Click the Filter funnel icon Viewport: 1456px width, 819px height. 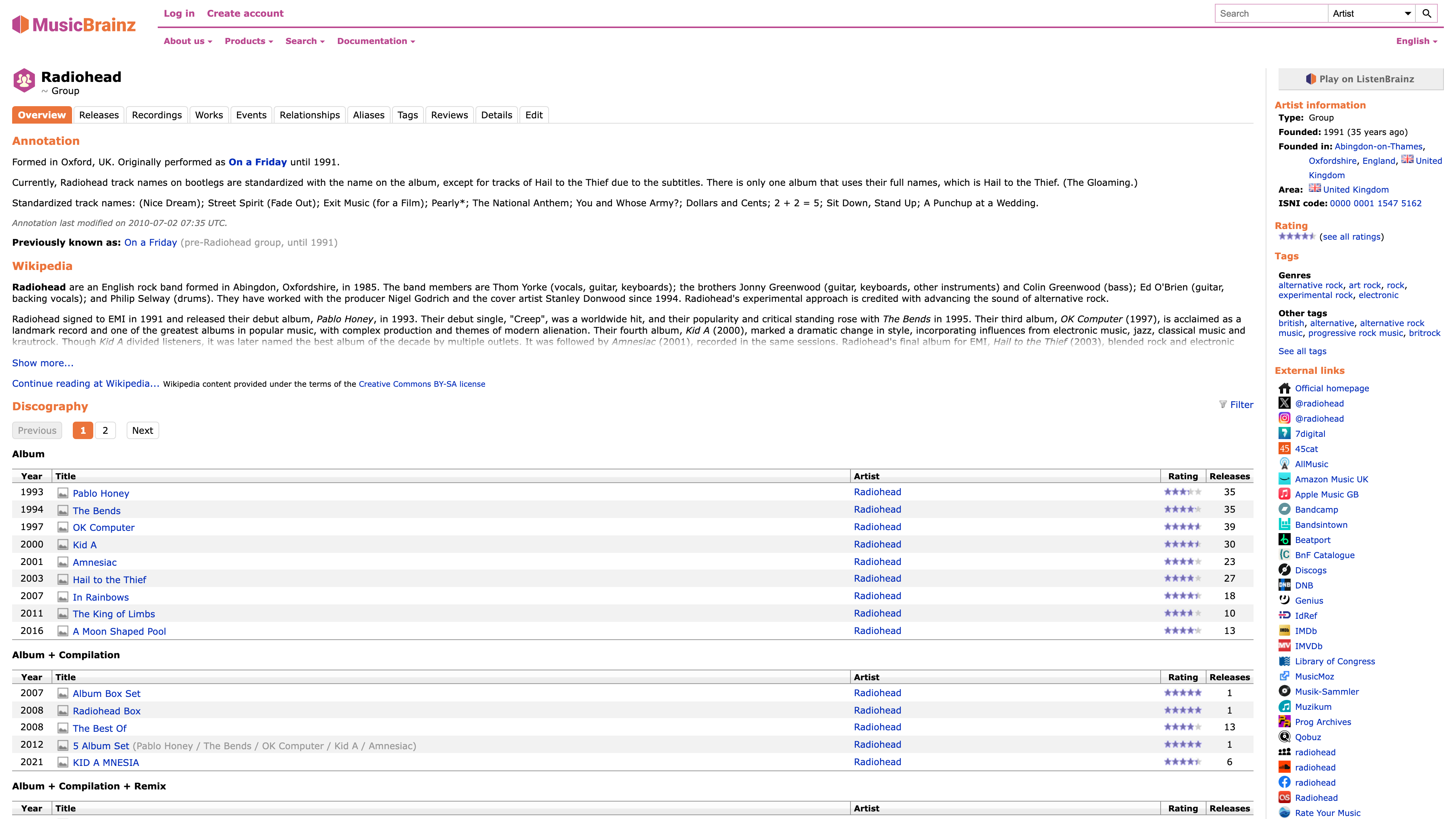1222,405
